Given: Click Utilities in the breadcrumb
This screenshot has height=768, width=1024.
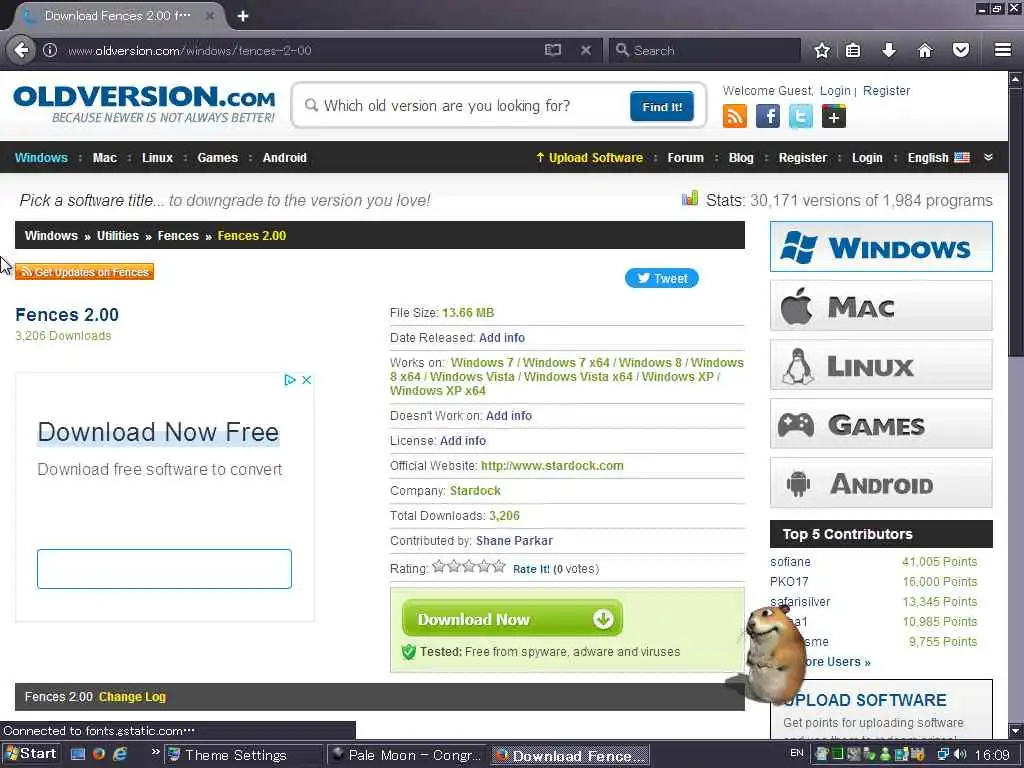Looking at the screenshot, I should (x=118, y=236).
